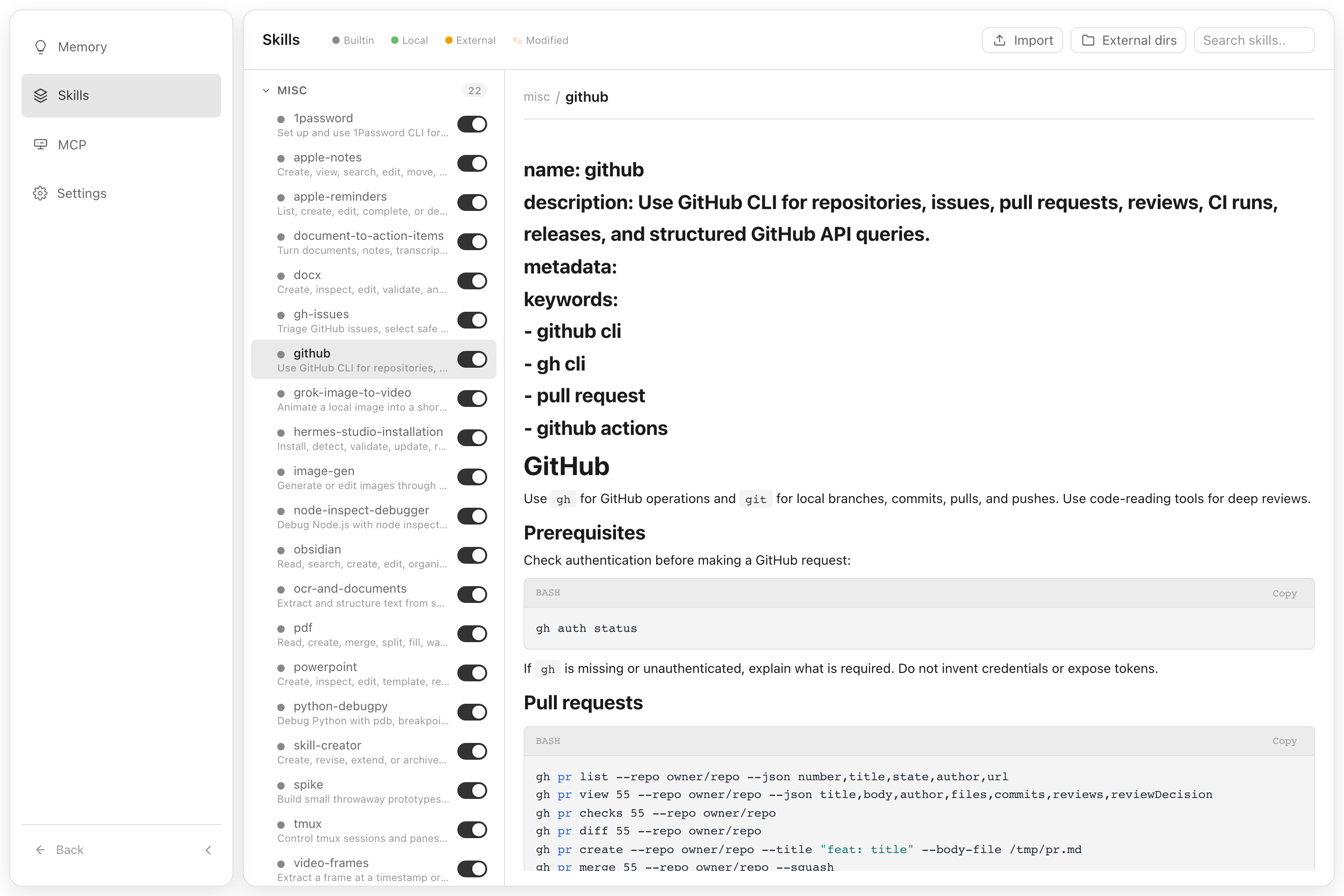Toggle the python-debugpy switch
Screen dimensions: 1344x896
(472, 712)
